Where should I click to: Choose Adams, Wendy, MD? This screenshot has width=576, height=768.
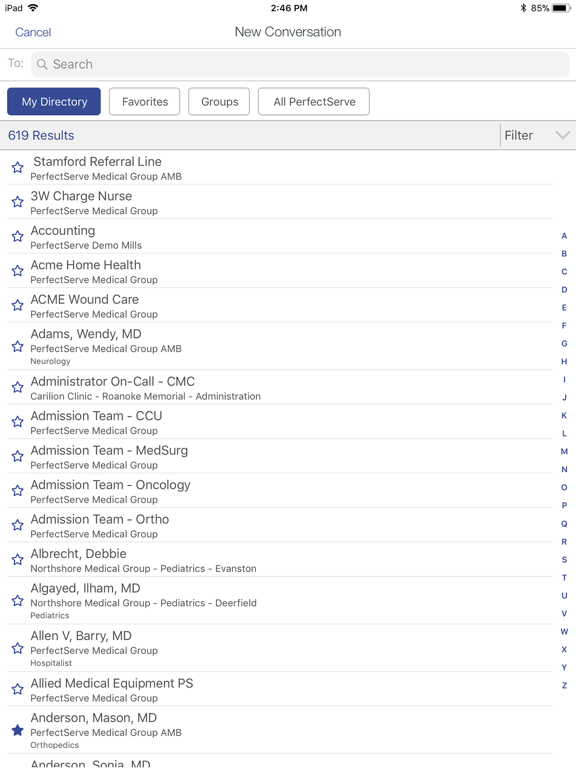(x=280, y=346)
